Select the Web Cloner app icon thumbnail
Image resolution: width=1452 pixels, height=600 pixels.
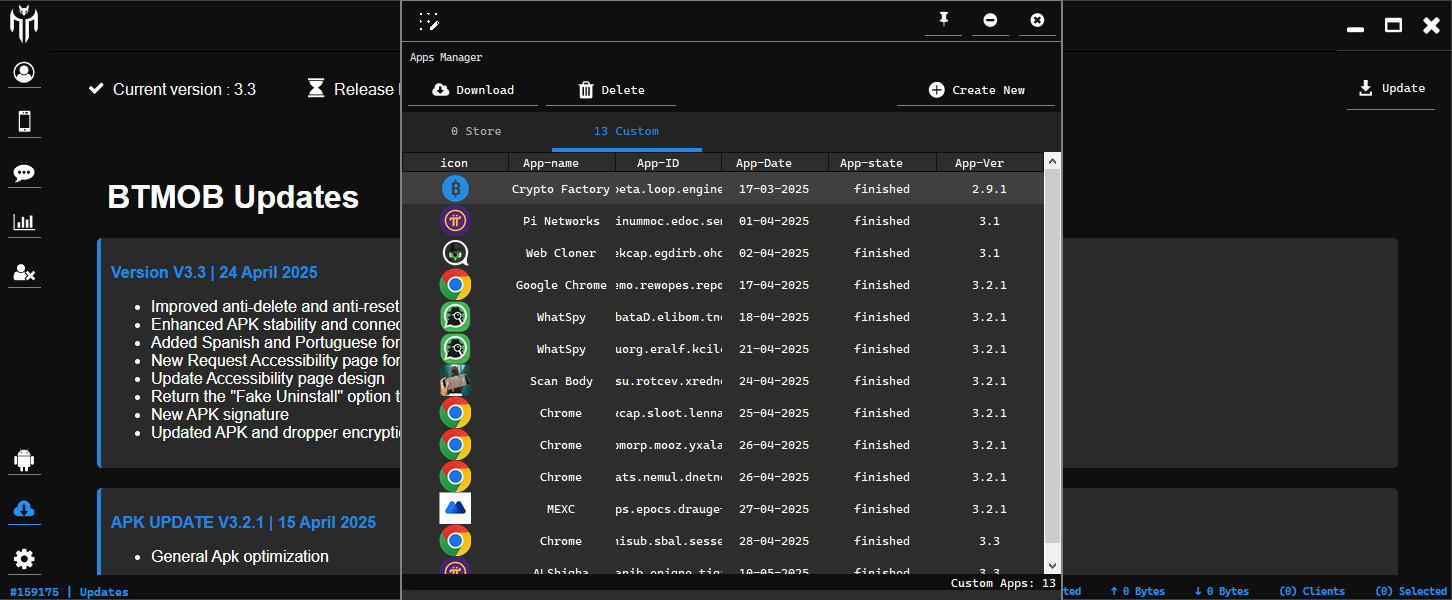coord(455,253)
